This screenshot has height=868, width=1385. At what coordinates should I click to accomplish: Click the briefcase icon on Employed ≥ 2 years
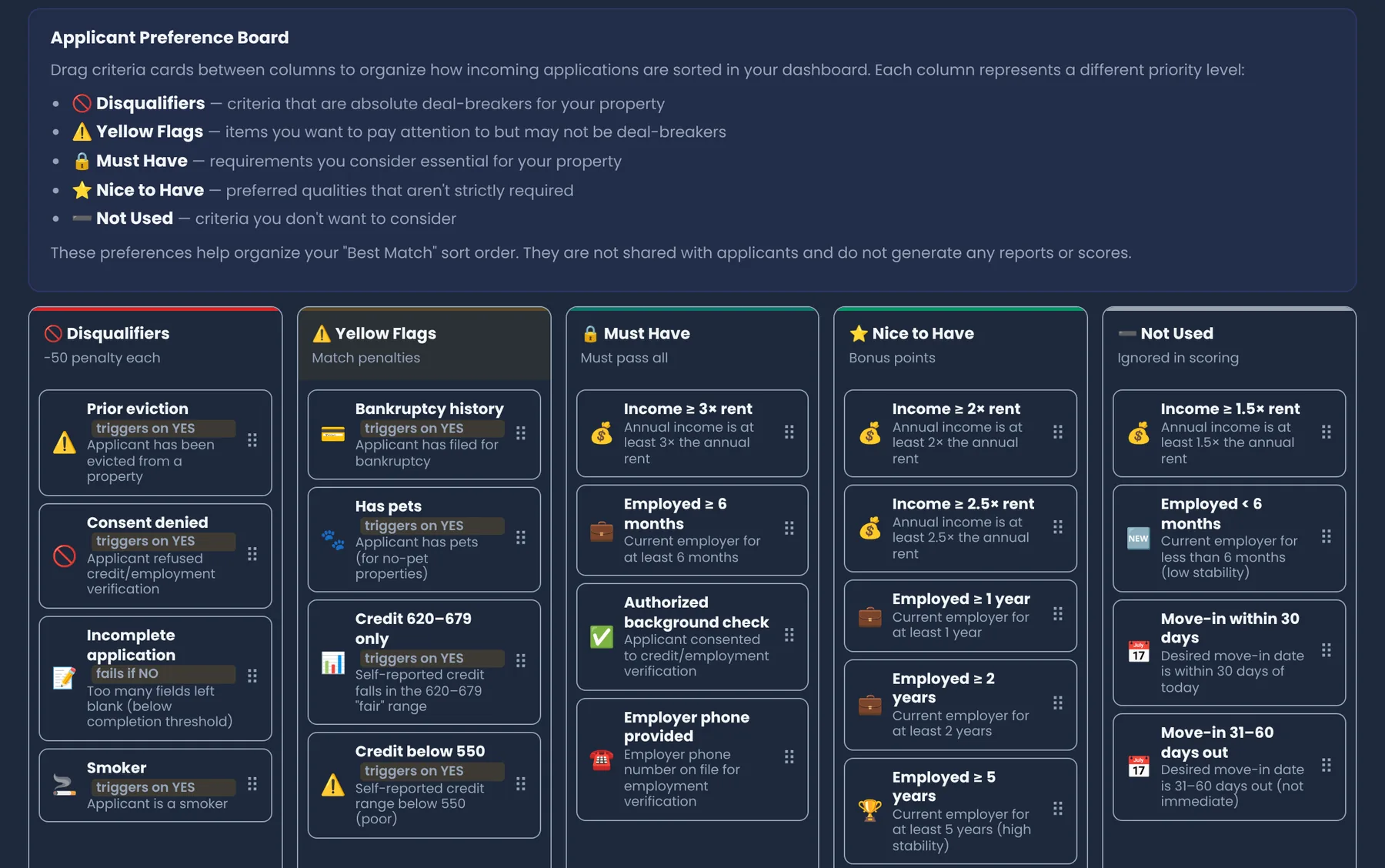pyautogui.click(x=870, y=704)
